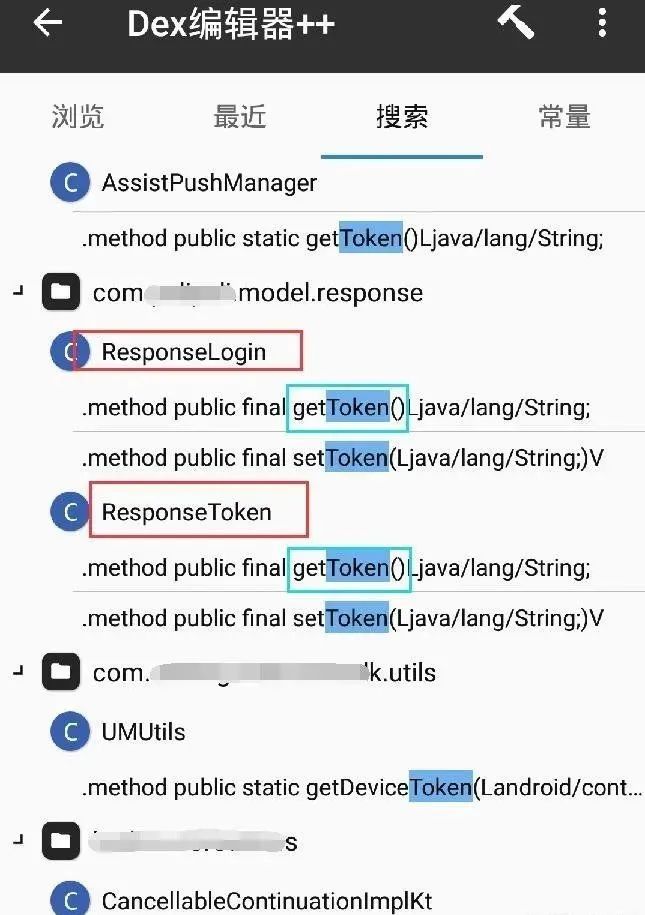Open the 常量 tab
This screenshot has height=915, width=645.
564,116
